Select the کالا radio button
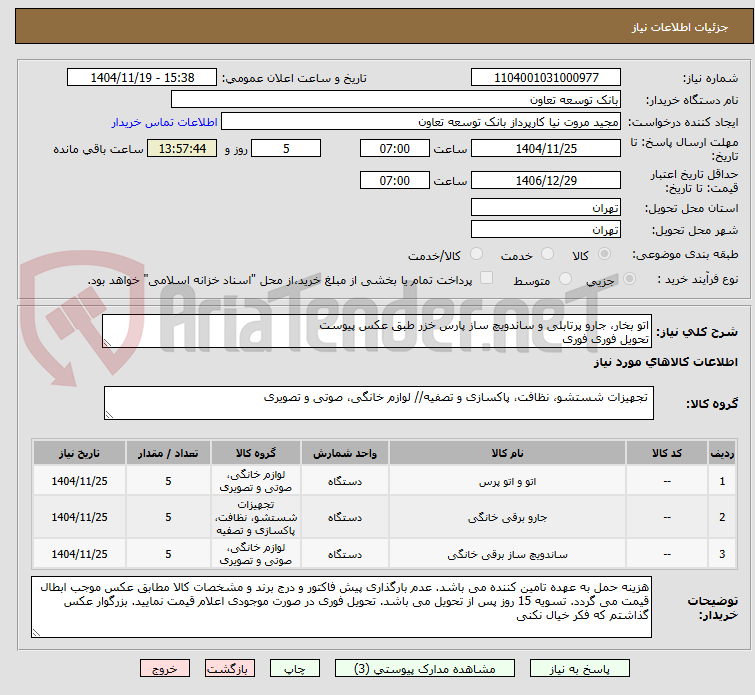The image size is (755, 695). 604,253
